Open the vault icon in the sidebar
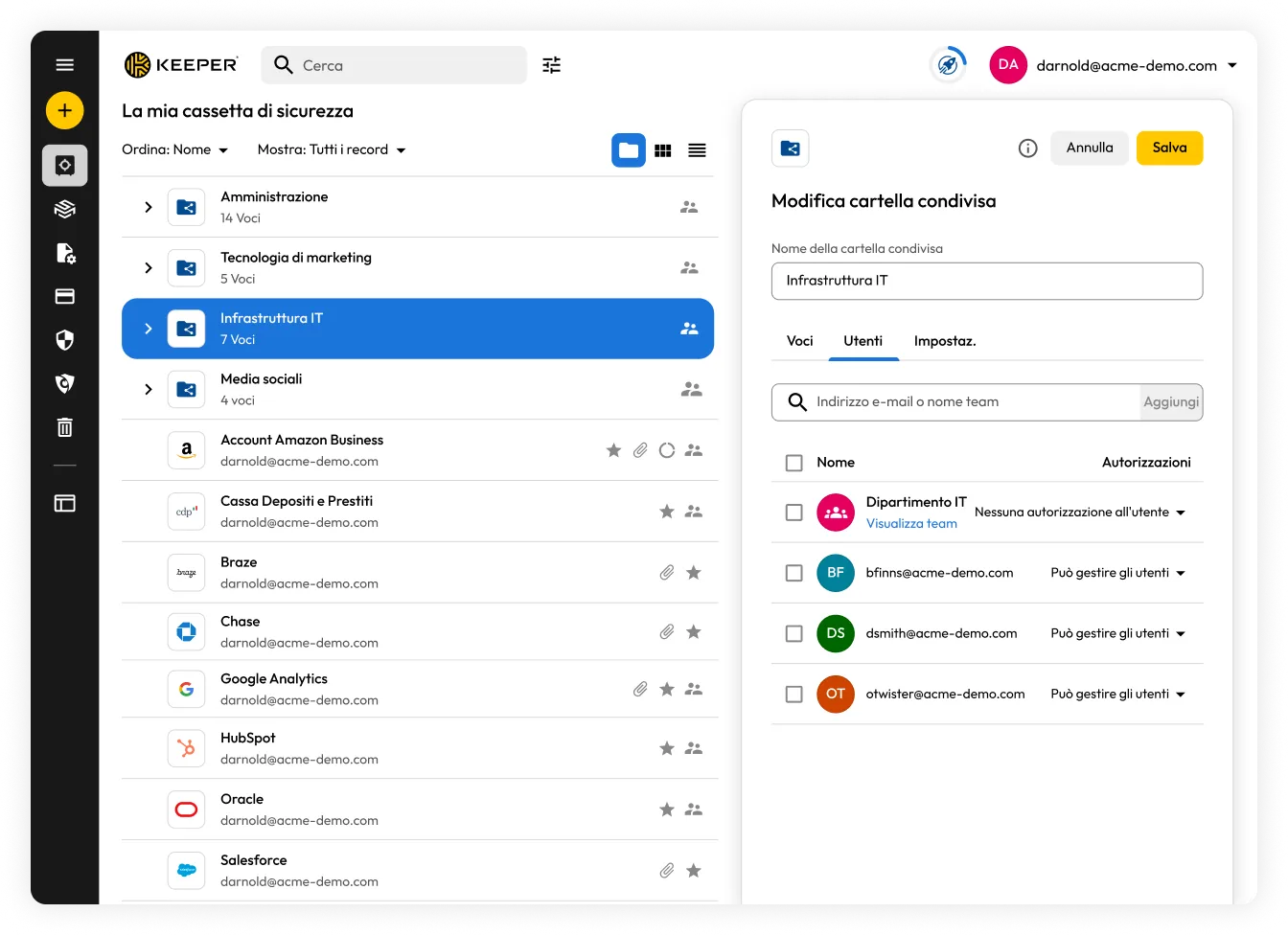 (64, 165)
